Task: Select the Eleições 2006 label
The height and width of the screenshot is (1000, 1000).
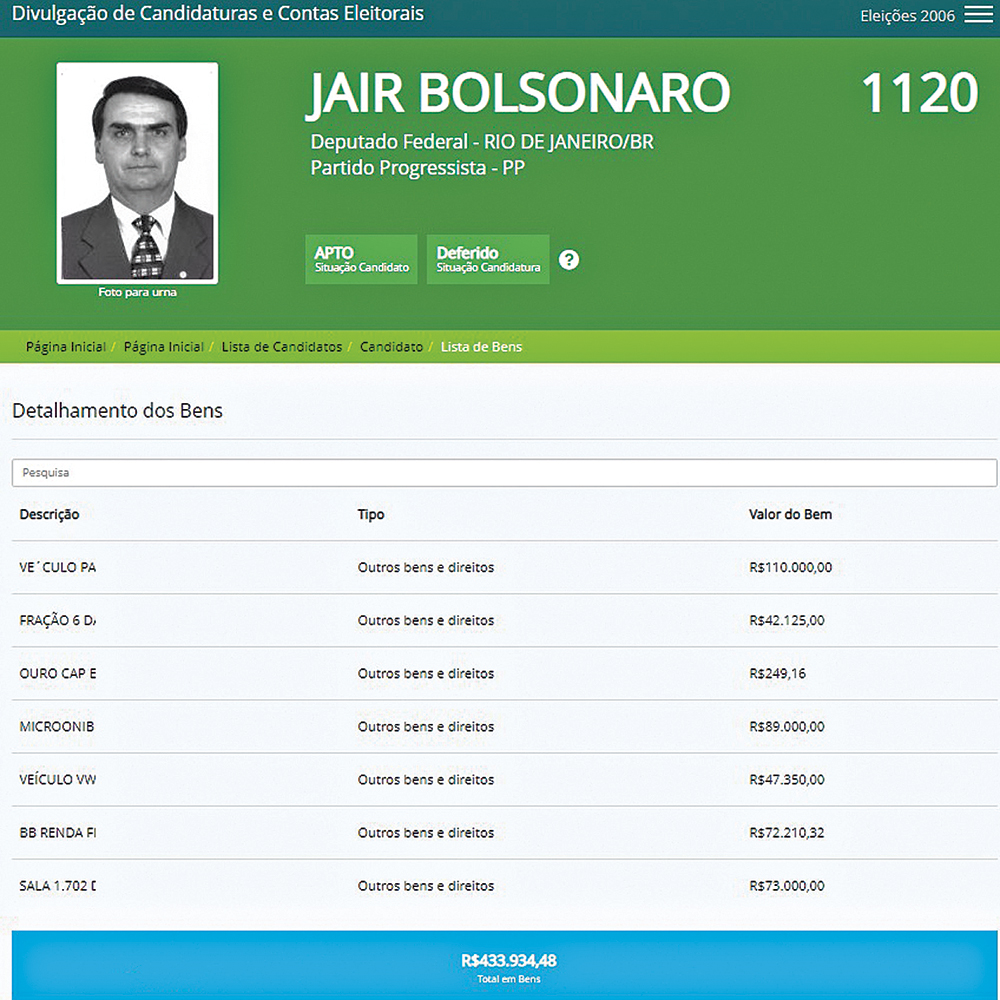Action: click(905, 16)
